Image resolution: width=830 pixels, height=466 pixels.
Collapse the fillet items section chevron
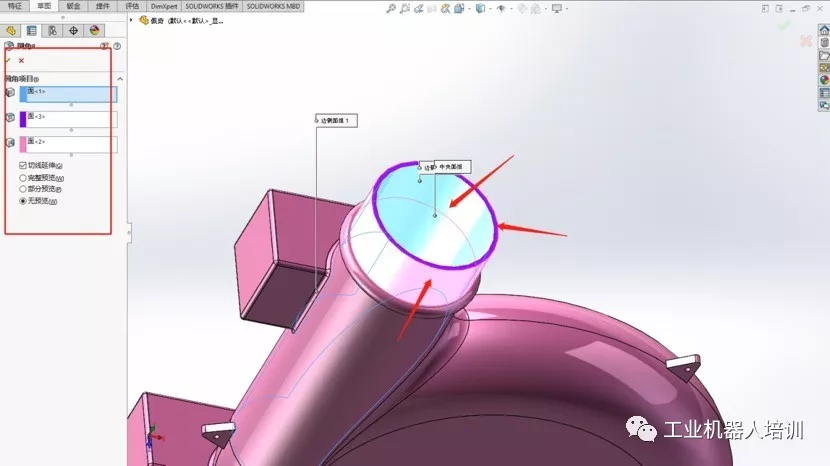[120, 79]
